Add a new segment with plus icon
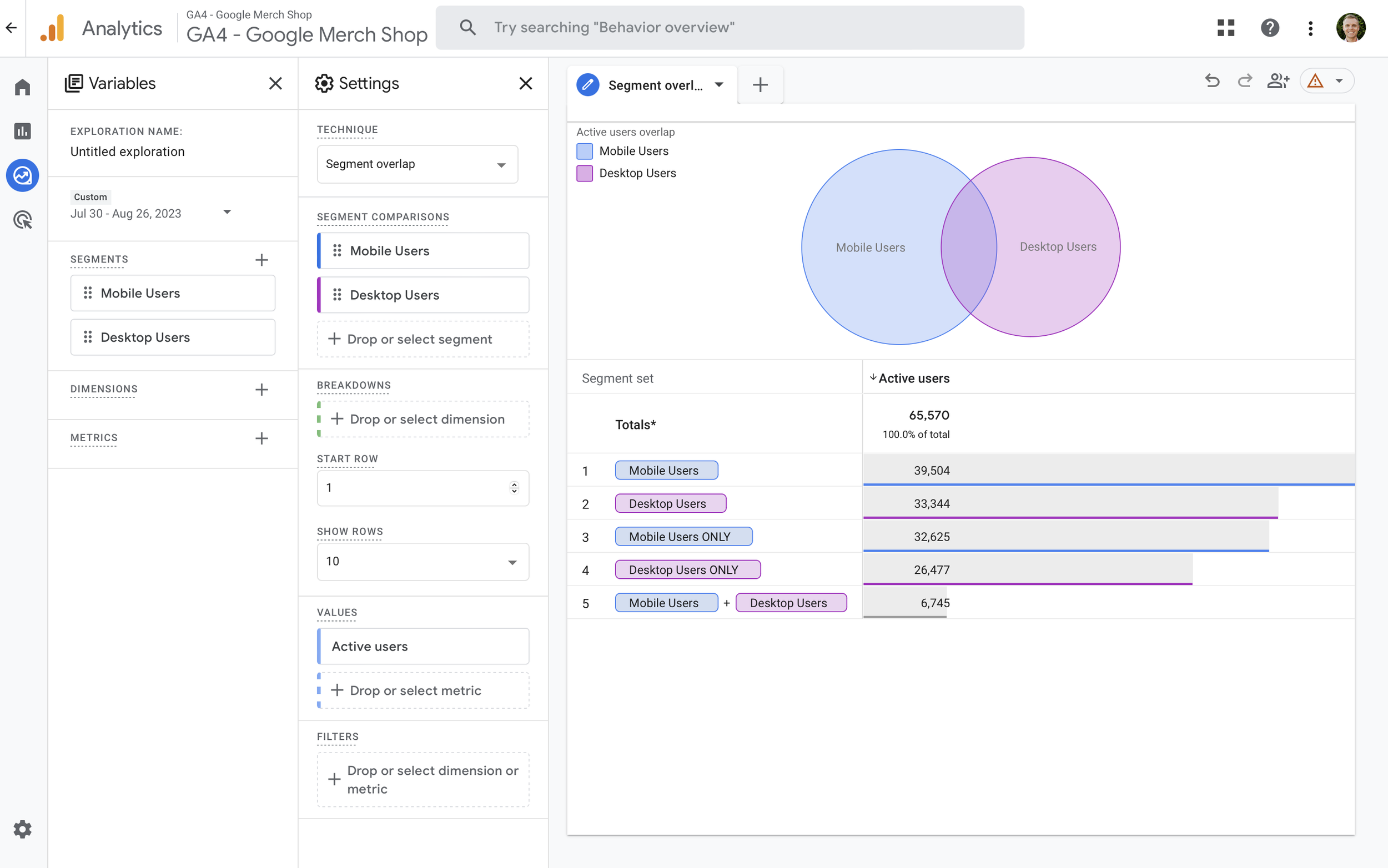 (262, 260)
